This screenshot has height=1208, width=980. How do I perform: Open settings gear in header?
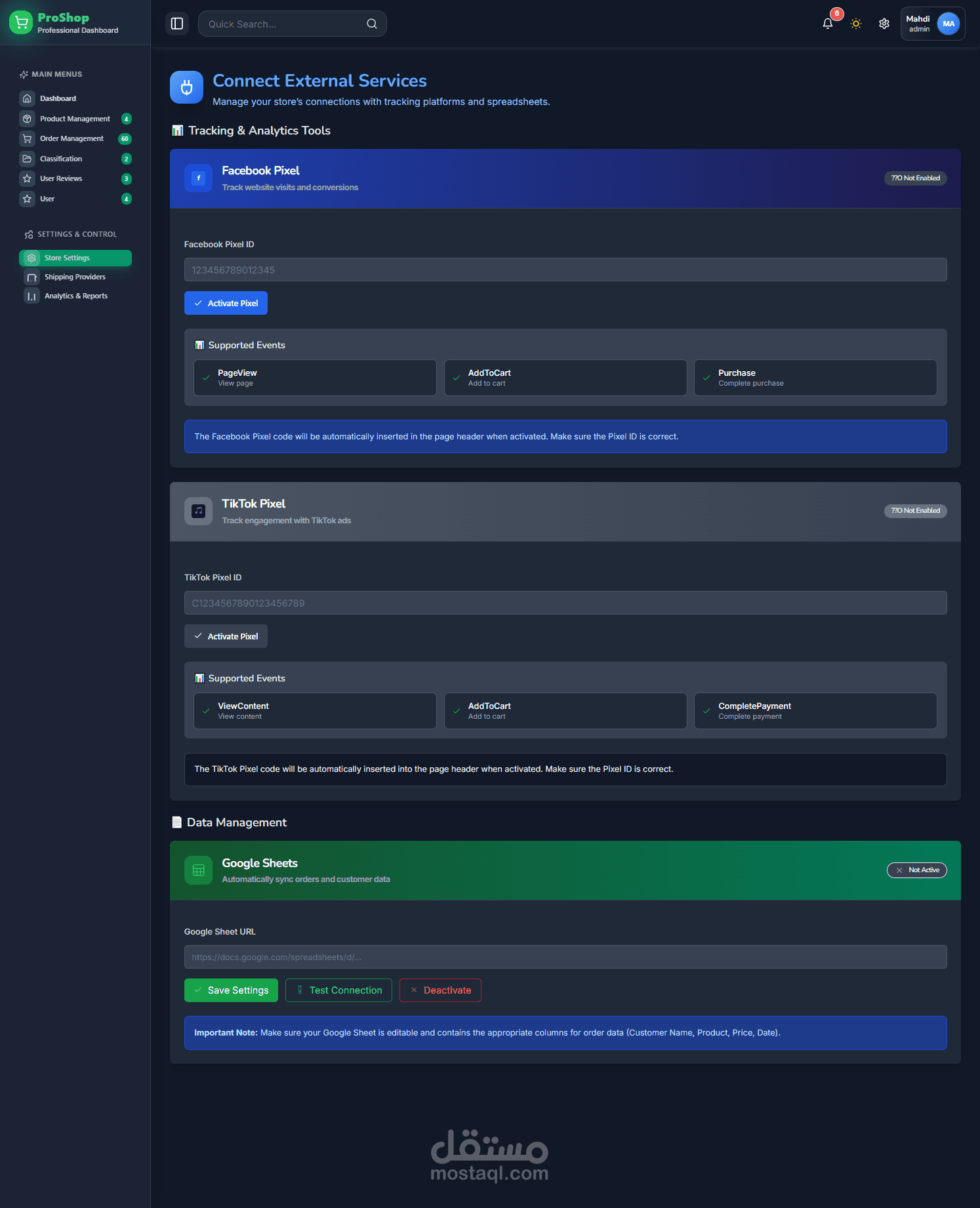coord(884,24)
